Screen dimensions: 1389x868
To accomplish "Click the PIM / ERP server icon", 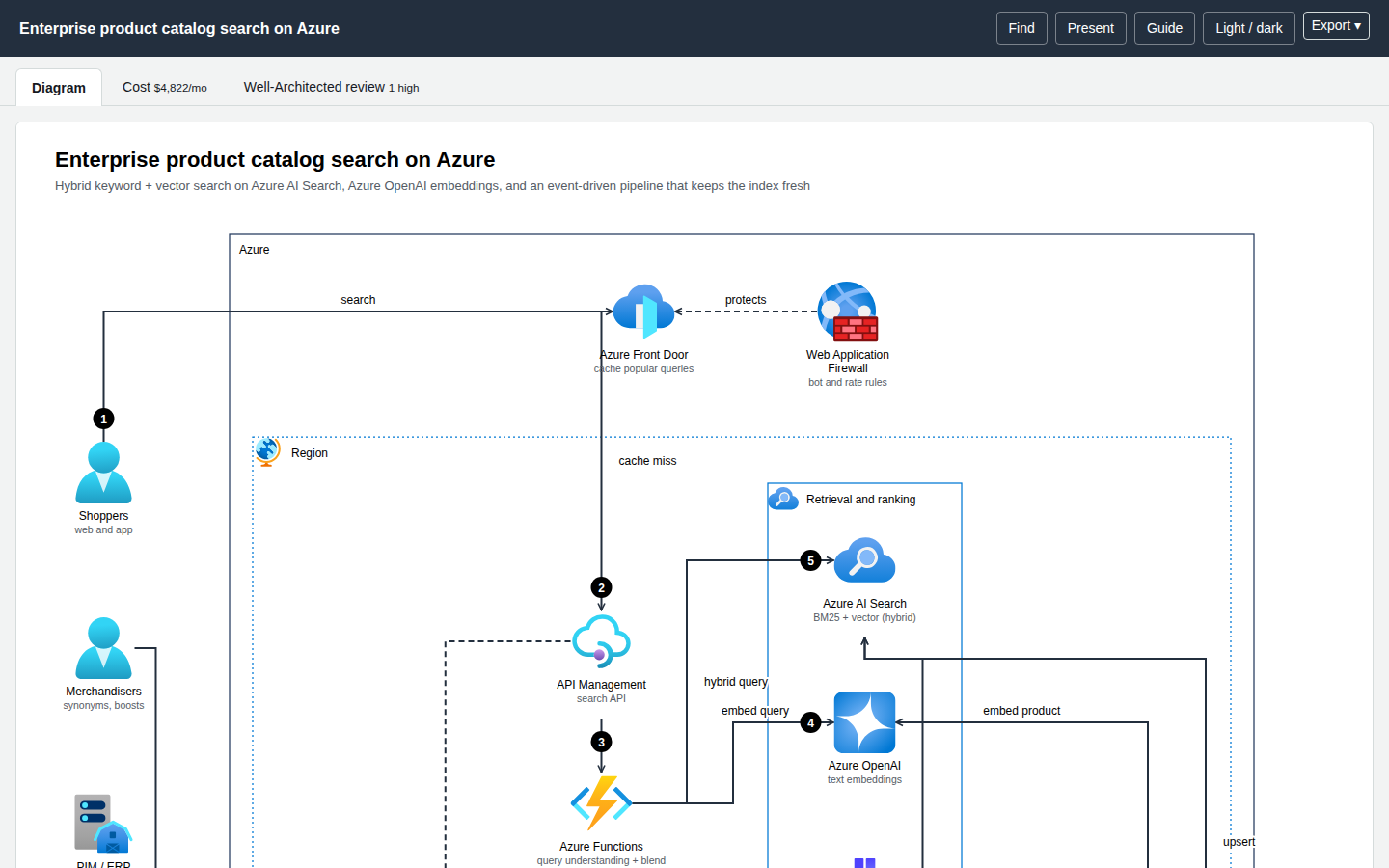I will point(104,825).
